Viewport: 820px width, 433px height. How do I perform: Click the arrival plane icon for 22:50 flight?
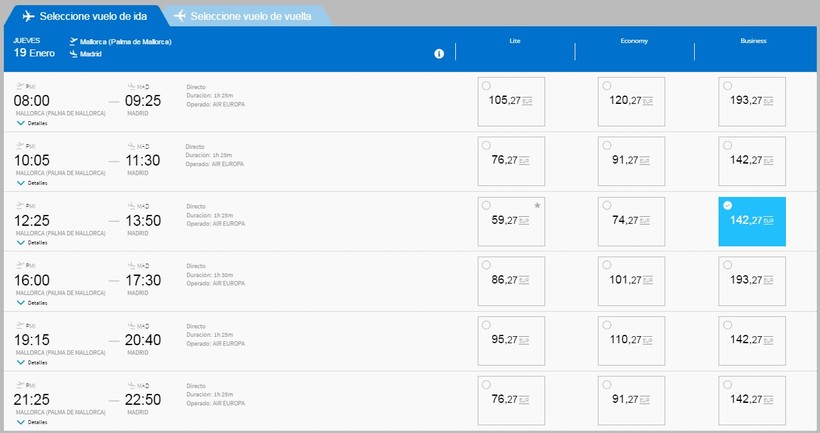point(131,386)
